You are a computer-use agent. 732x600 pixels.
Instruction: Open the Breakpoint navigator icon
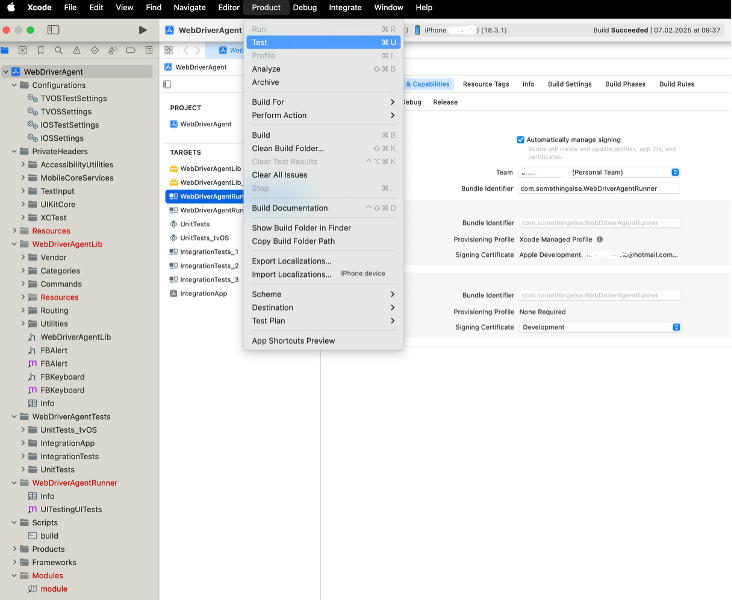[x=131, y=50]
